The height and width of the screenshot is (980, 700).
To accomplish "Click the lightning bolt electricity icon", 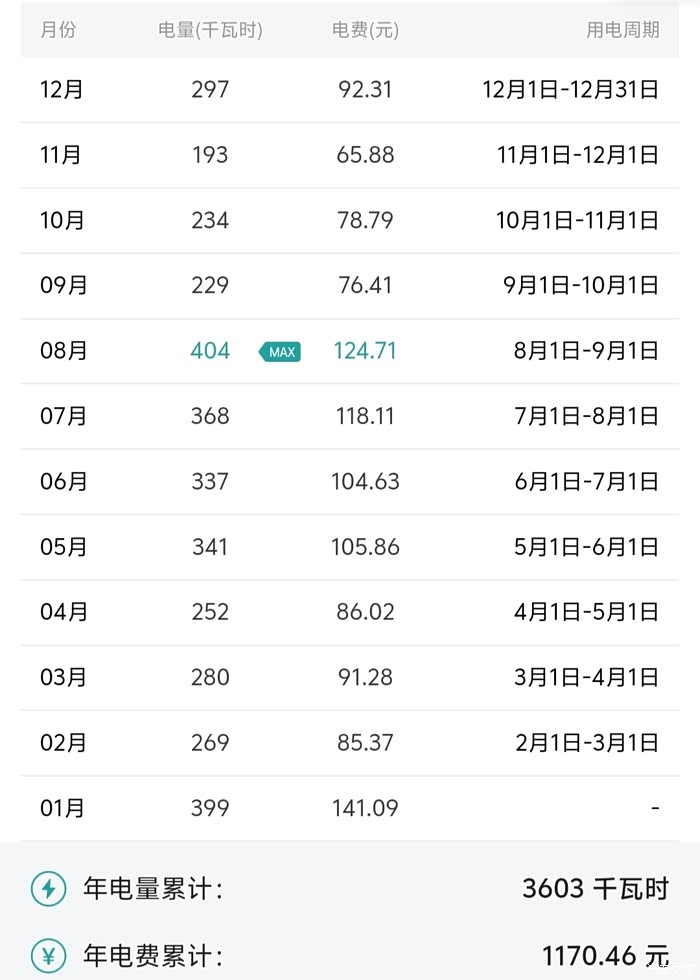I will coord(48,888).
